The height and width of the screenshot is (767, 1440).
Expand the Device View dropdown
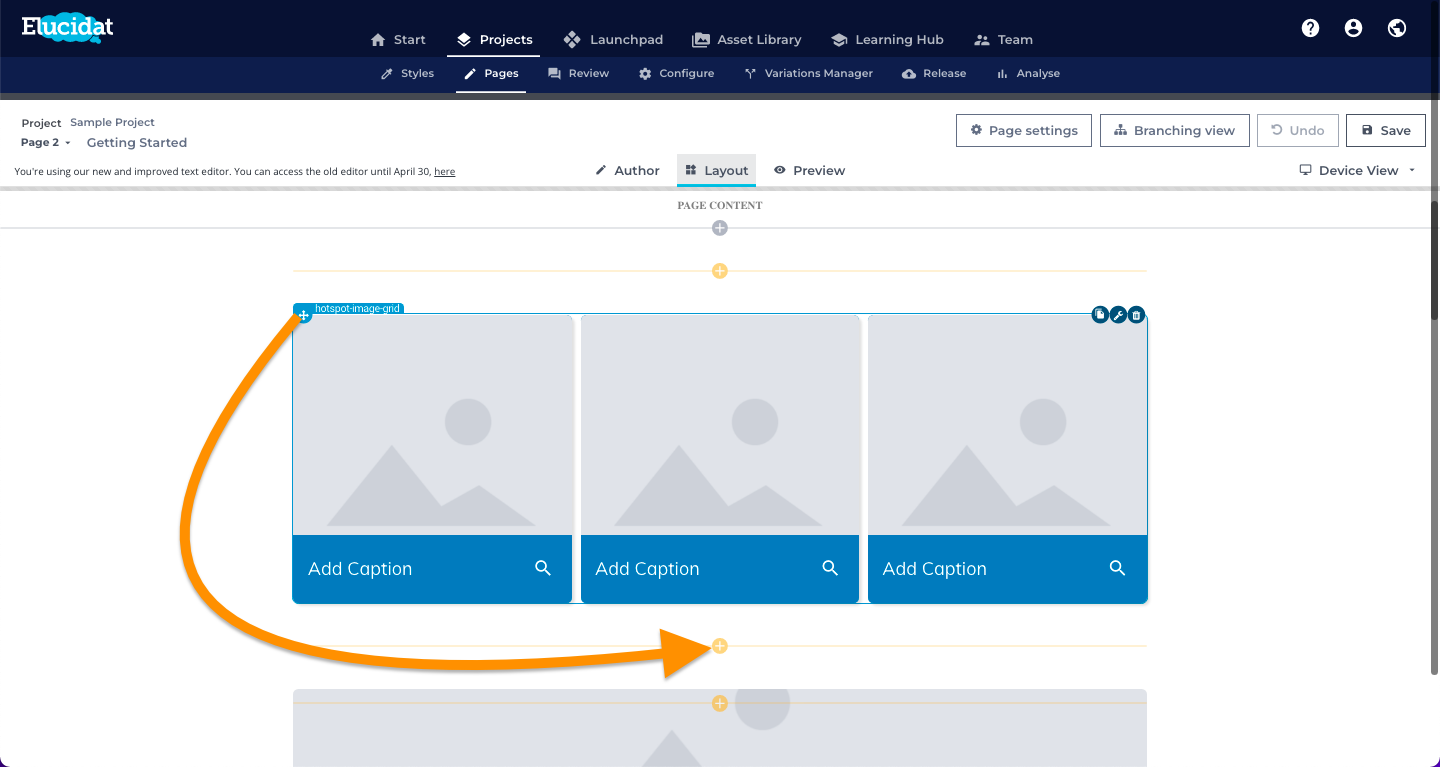tap(1358, 170)
